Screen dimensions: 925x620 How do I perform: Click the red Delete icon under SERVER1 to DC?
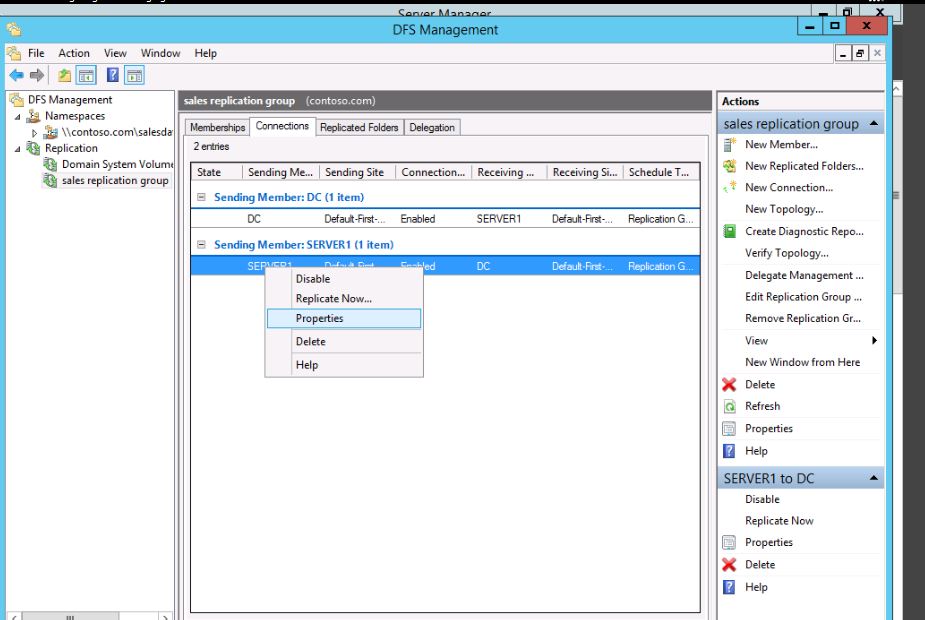point(730,565)
